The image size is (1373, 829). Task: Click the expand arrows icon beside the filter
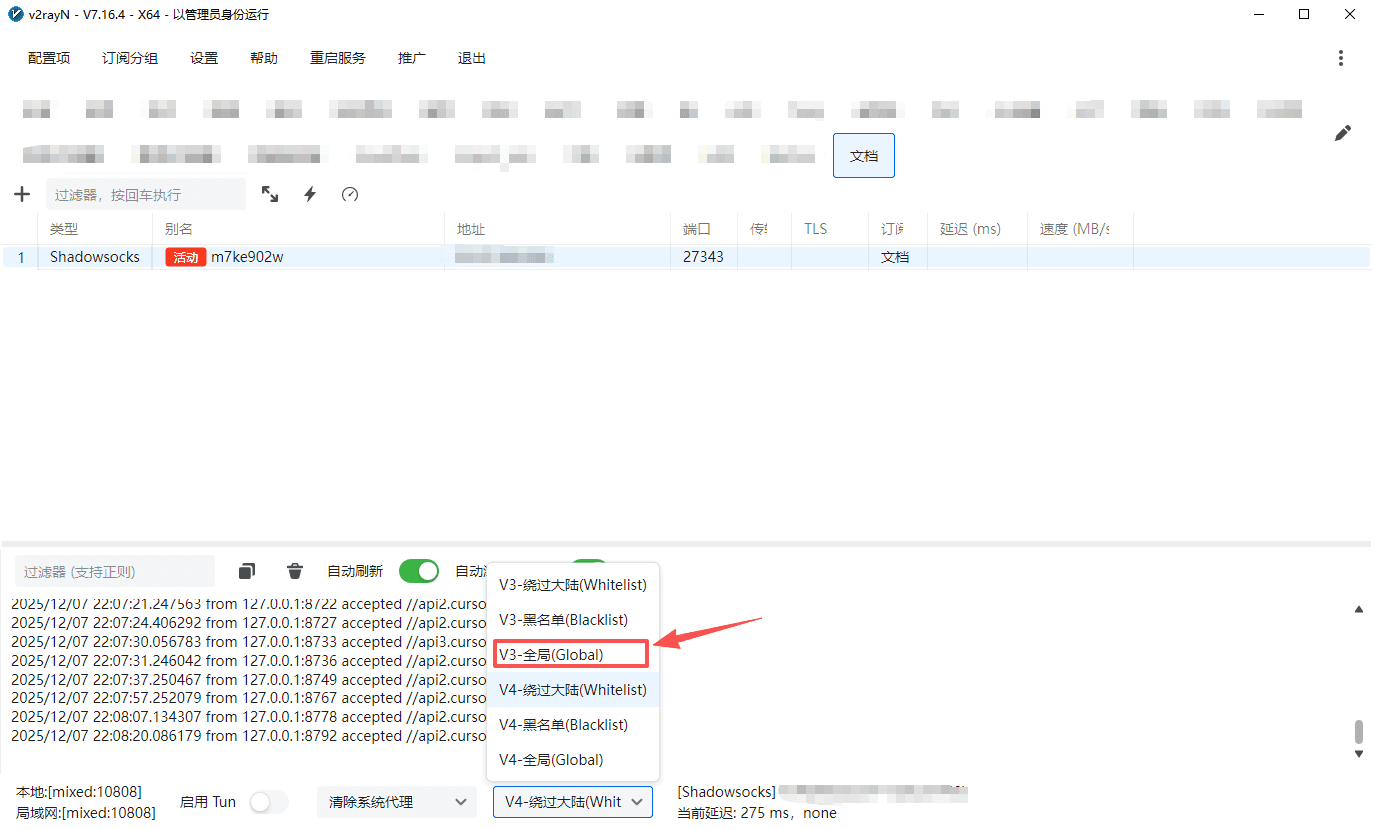click(270, 194)
